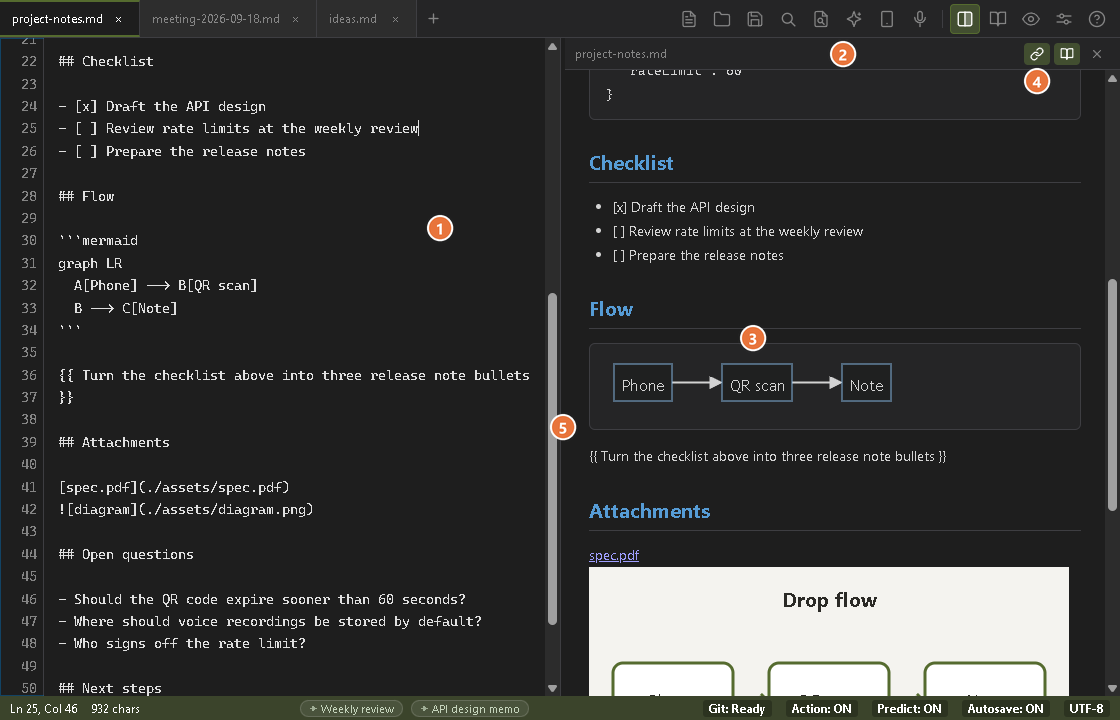Close the meeting-2026-09-18.md tab
The width and height of the screenshot is (1120, 720).
pos(296,19)
